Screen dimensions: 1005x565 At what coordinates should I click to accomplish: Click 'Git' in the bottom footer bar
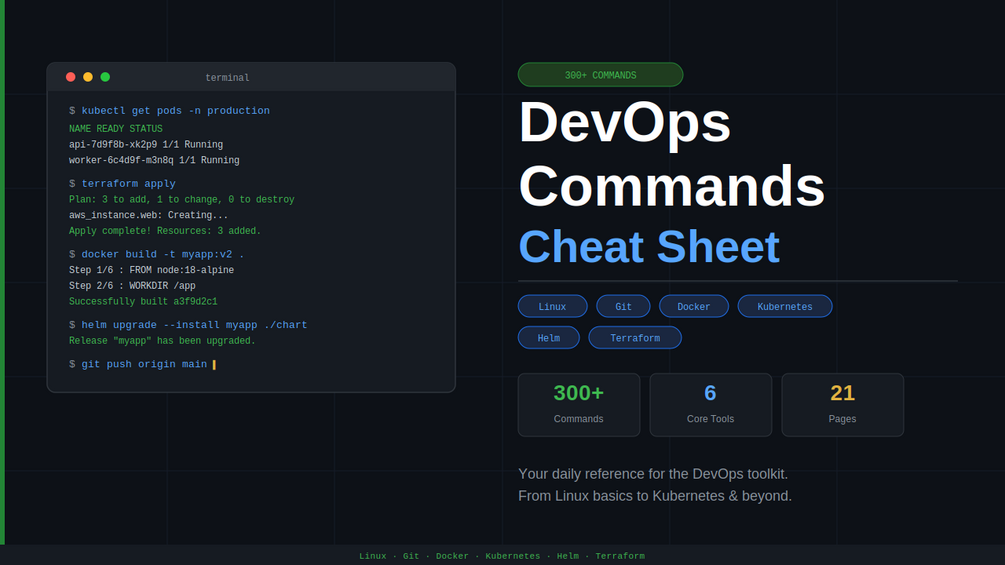pyautogui.click(x=411, y=556)
